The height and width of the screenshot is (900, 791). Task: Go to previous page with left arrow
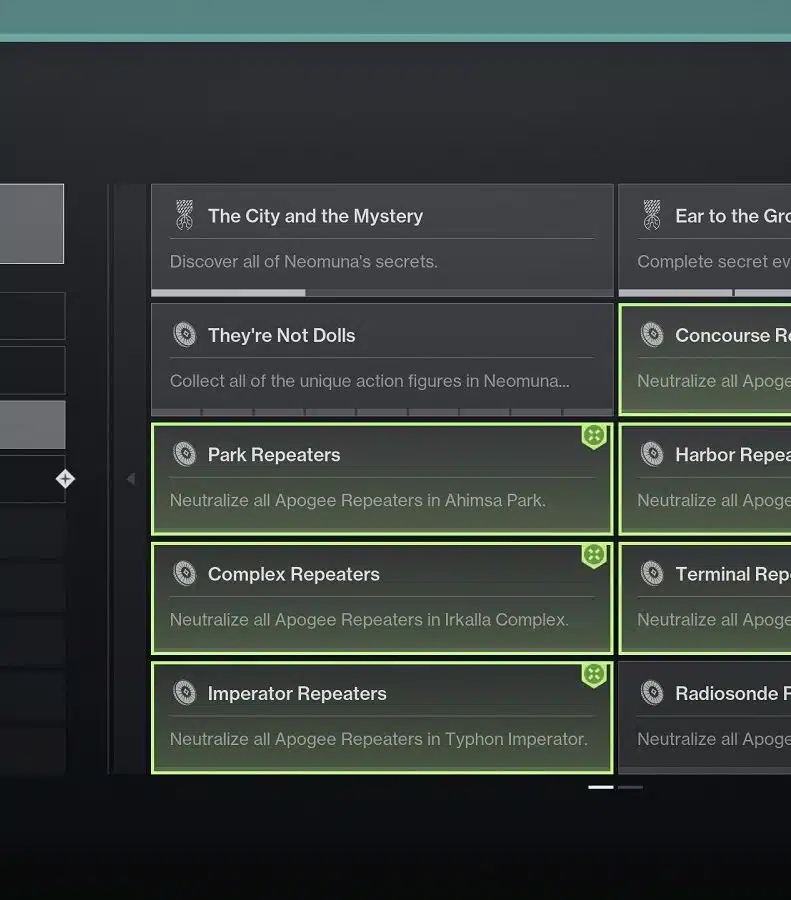131,479
